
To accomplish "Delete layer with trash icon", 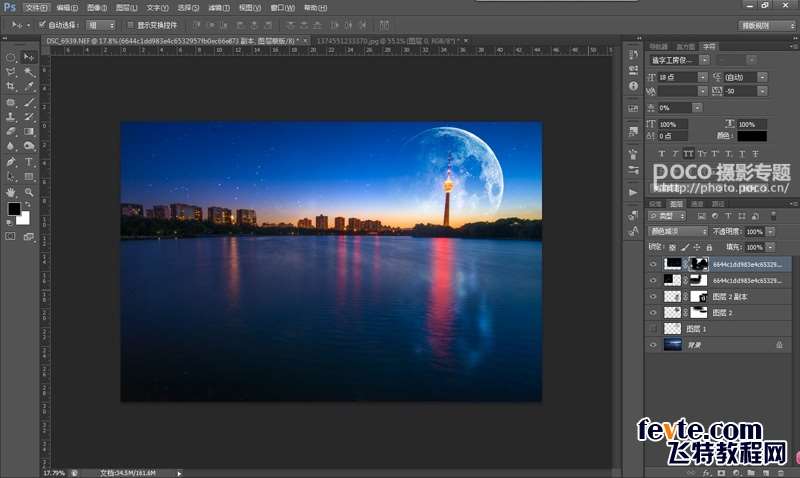I will (x=781, y=473).
